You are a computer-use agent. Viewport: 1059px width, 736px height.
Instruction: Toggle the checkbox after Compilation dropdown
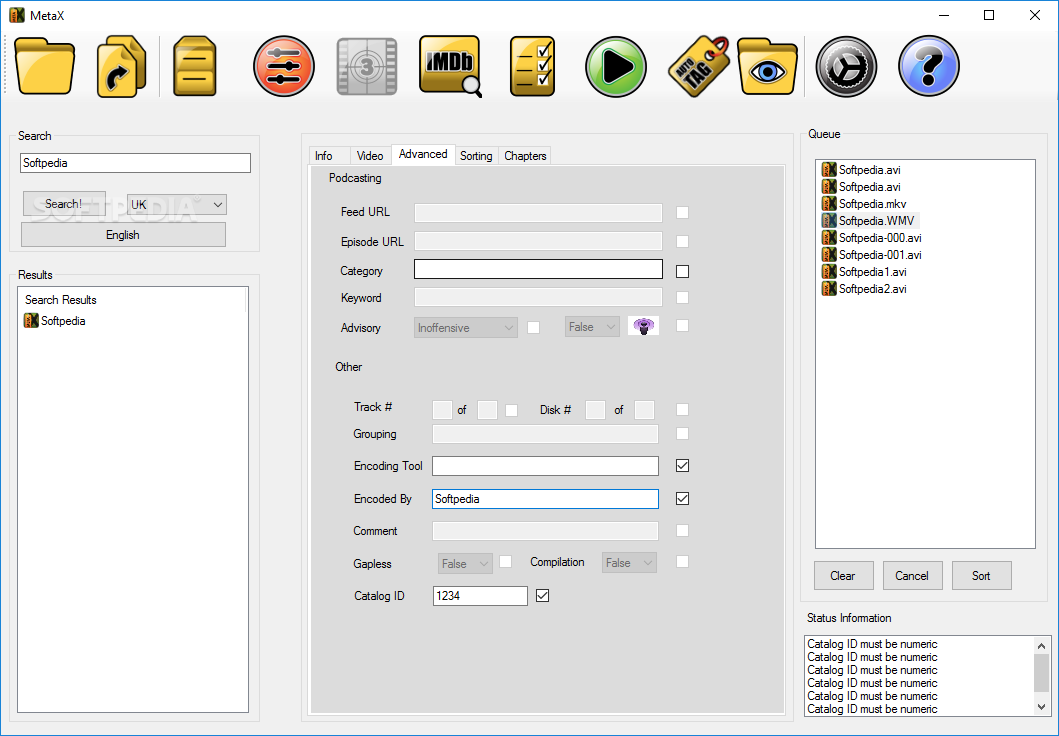(682, 561)
